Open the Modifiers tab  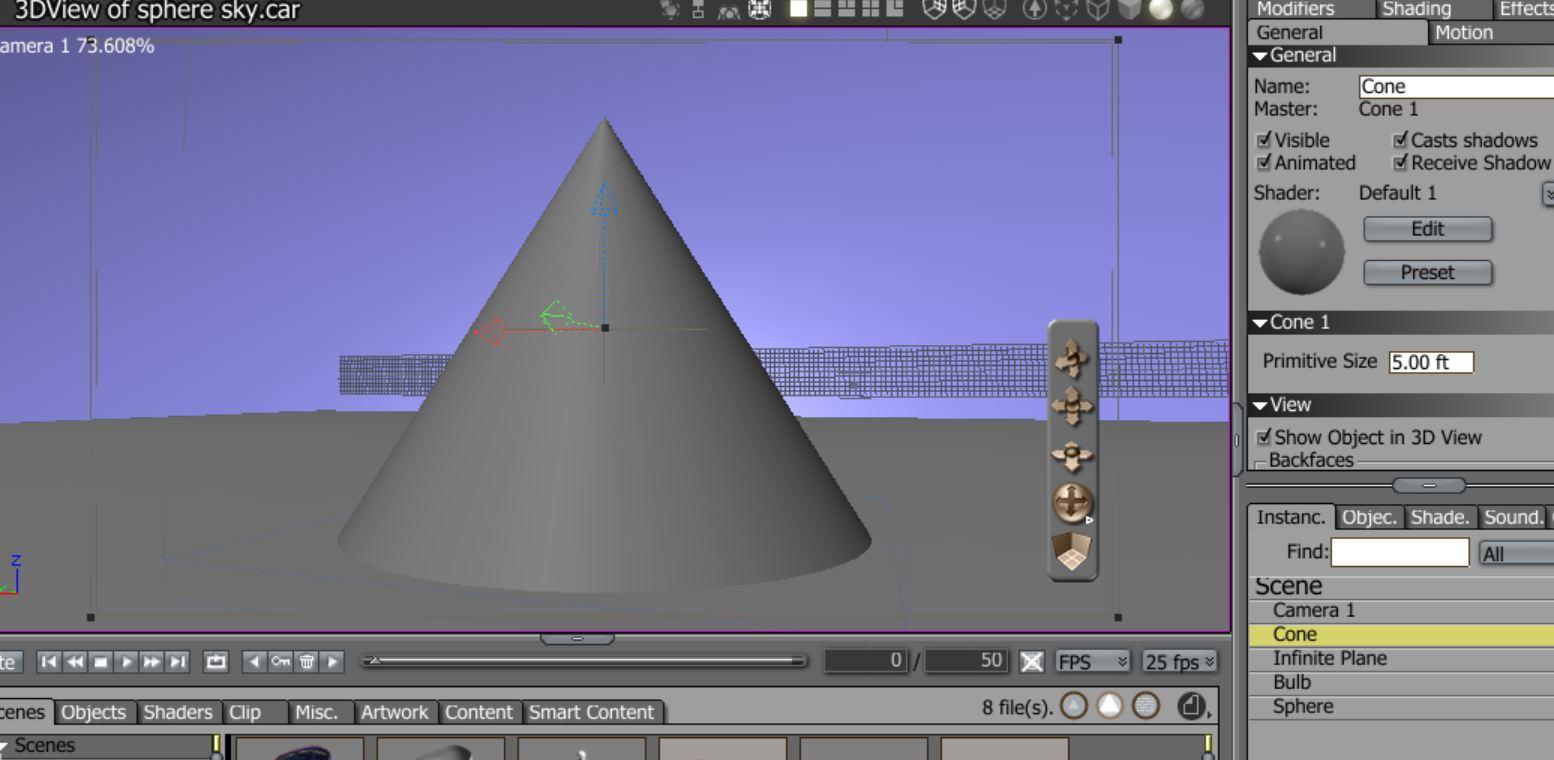(x=1295, y=9)
